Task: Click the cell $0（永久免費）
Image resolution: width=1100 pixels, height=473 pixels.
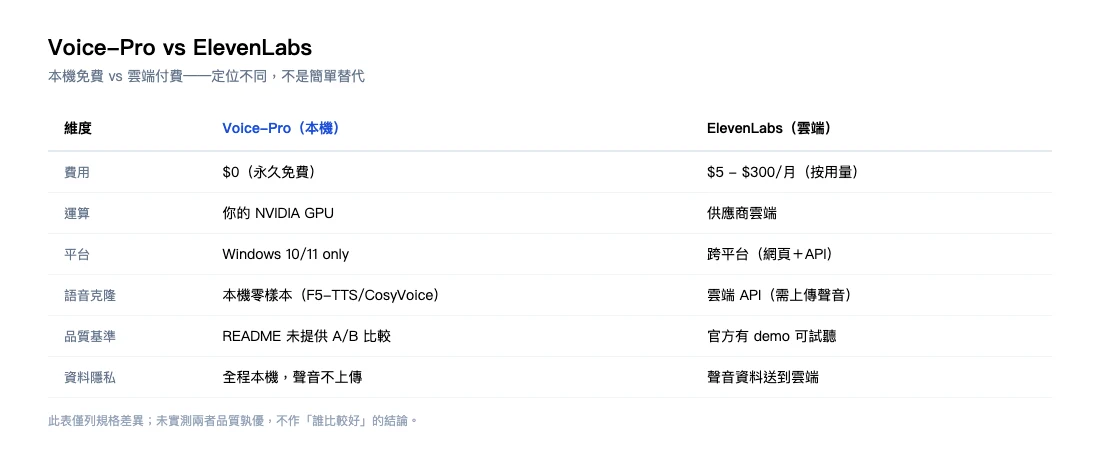Action: point(269,172)
